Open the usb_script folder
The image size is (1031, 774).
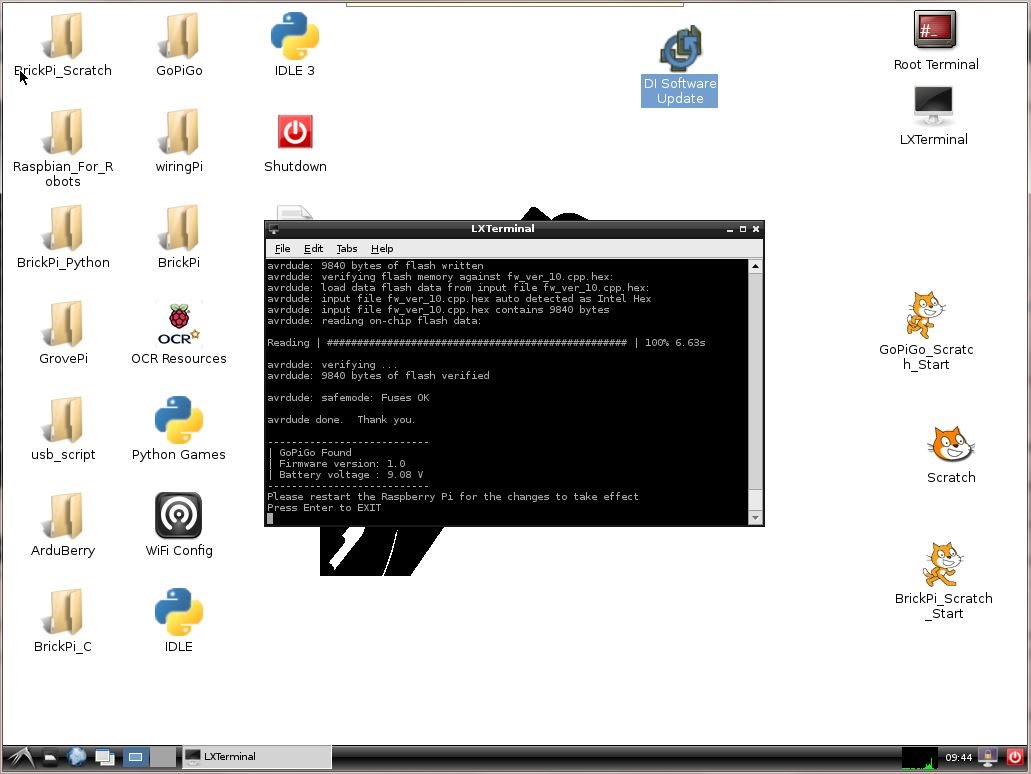63,420
